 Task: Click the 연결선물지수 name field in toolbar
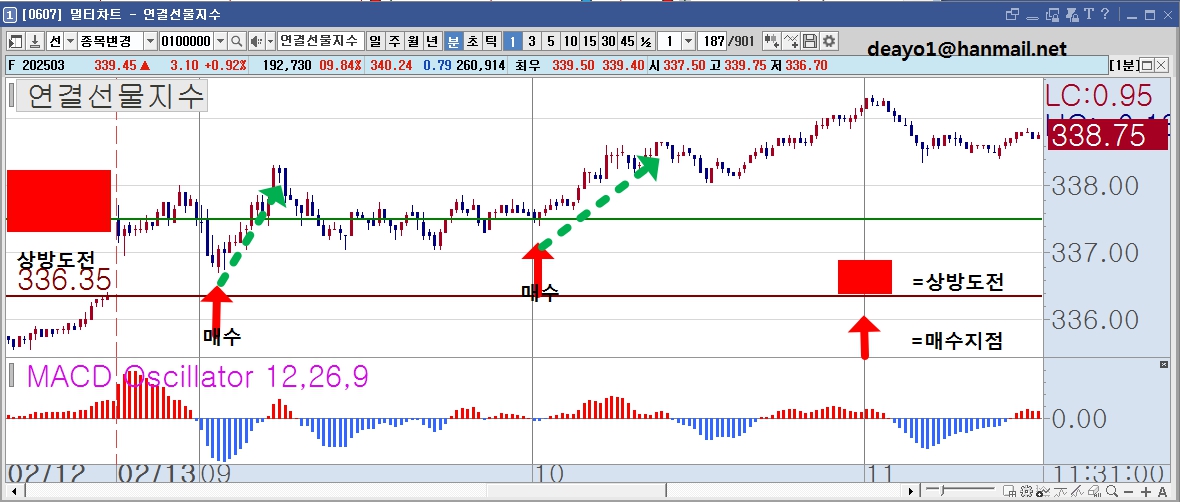pos(320,41)
